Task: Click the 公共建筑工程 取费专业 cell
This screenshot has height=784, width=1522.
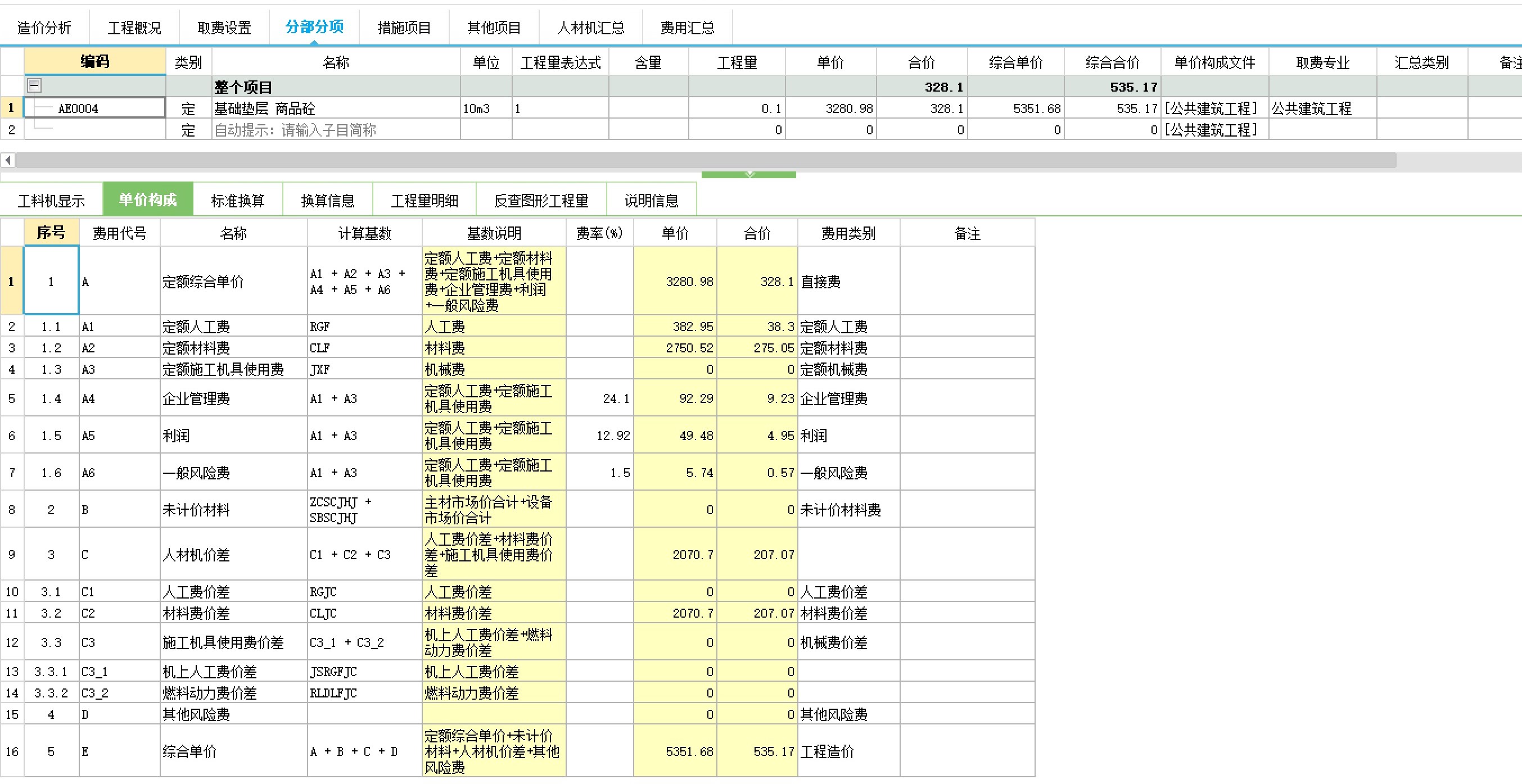Action: (x=1322, y=108)
